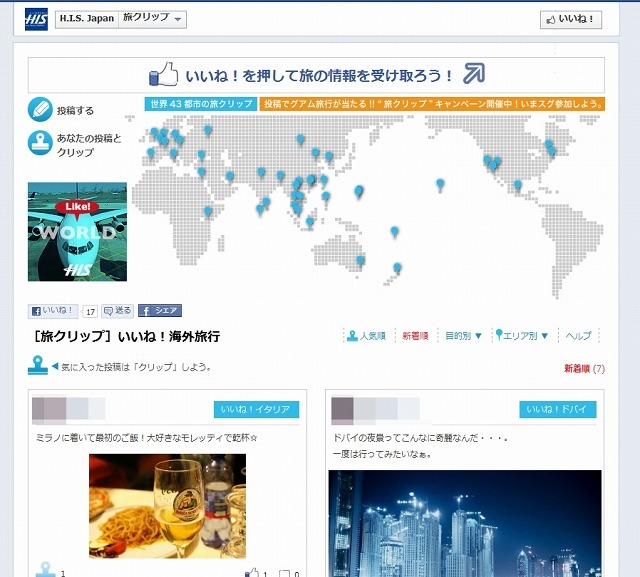
Task: Click the Like! WORLD airplane thumbnail
Action: coord(77,231)
